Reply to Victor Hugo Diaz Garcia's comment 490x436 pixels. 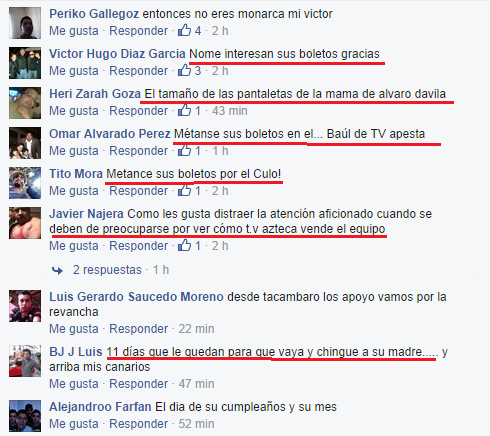tap(139, 71)
